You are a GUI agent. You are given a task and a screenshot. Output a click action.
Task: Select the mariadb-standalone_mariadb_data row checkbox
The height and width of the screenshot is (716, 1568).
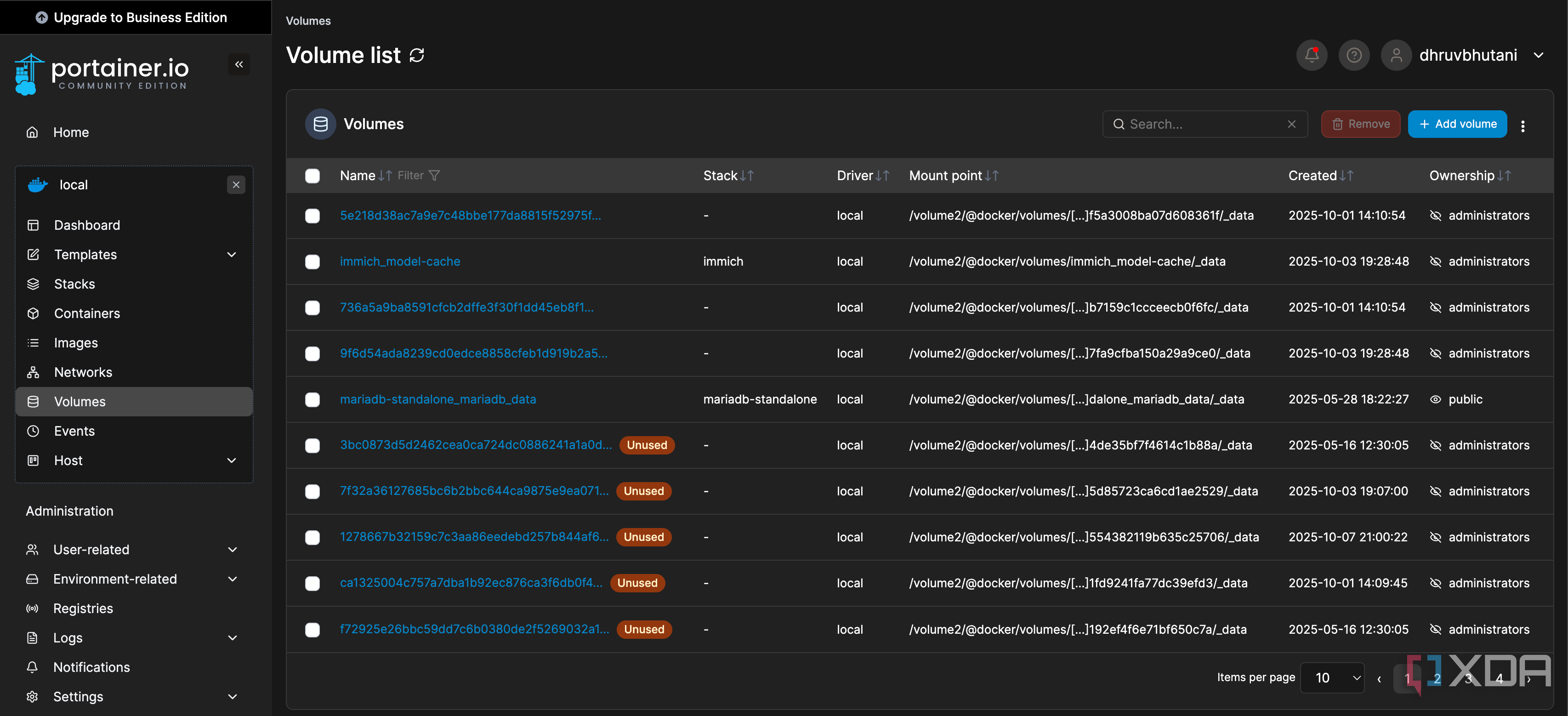point(312,399)
